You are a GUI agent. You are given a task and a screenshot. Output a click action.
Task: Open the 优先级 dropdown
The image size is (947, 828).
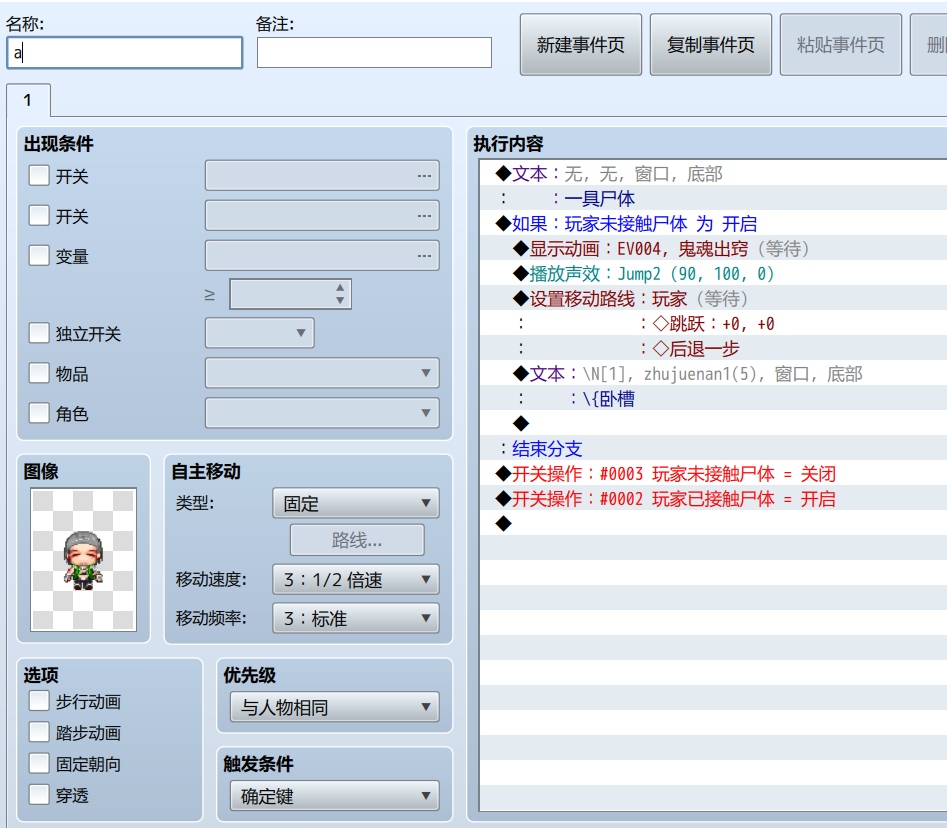point(335,707)
